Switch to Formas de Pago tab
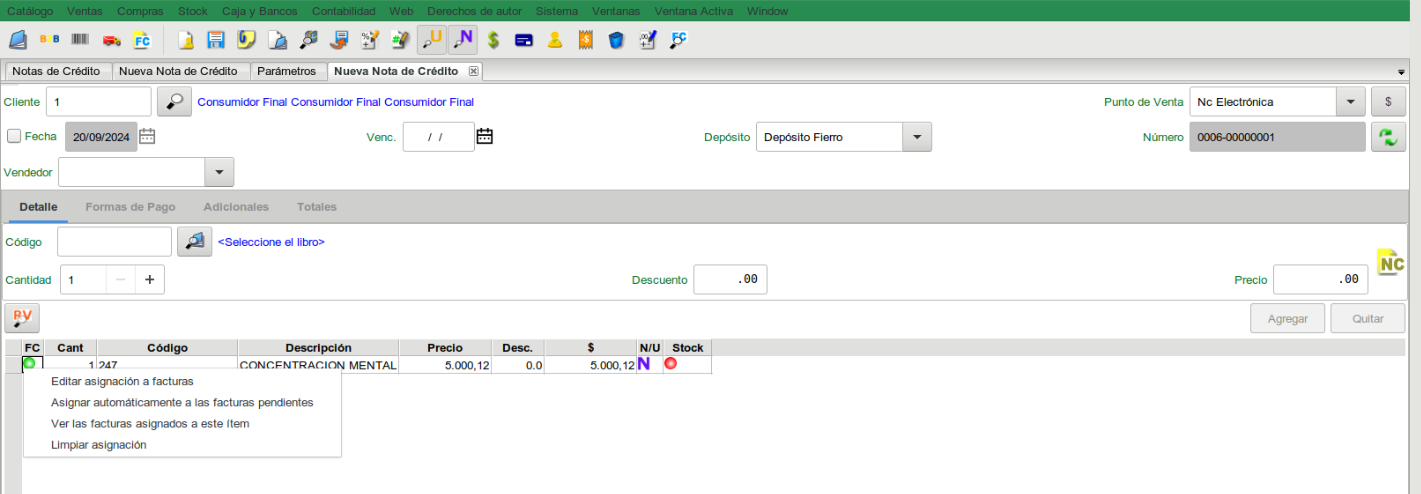The width and height of the screenshot is (1421, 494). [x=131, y=207]
